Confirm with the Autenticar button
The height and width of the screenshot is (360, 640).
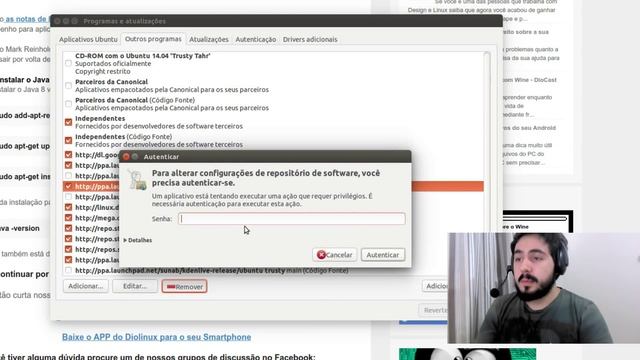pyautogui.click(x=383, y=255)
